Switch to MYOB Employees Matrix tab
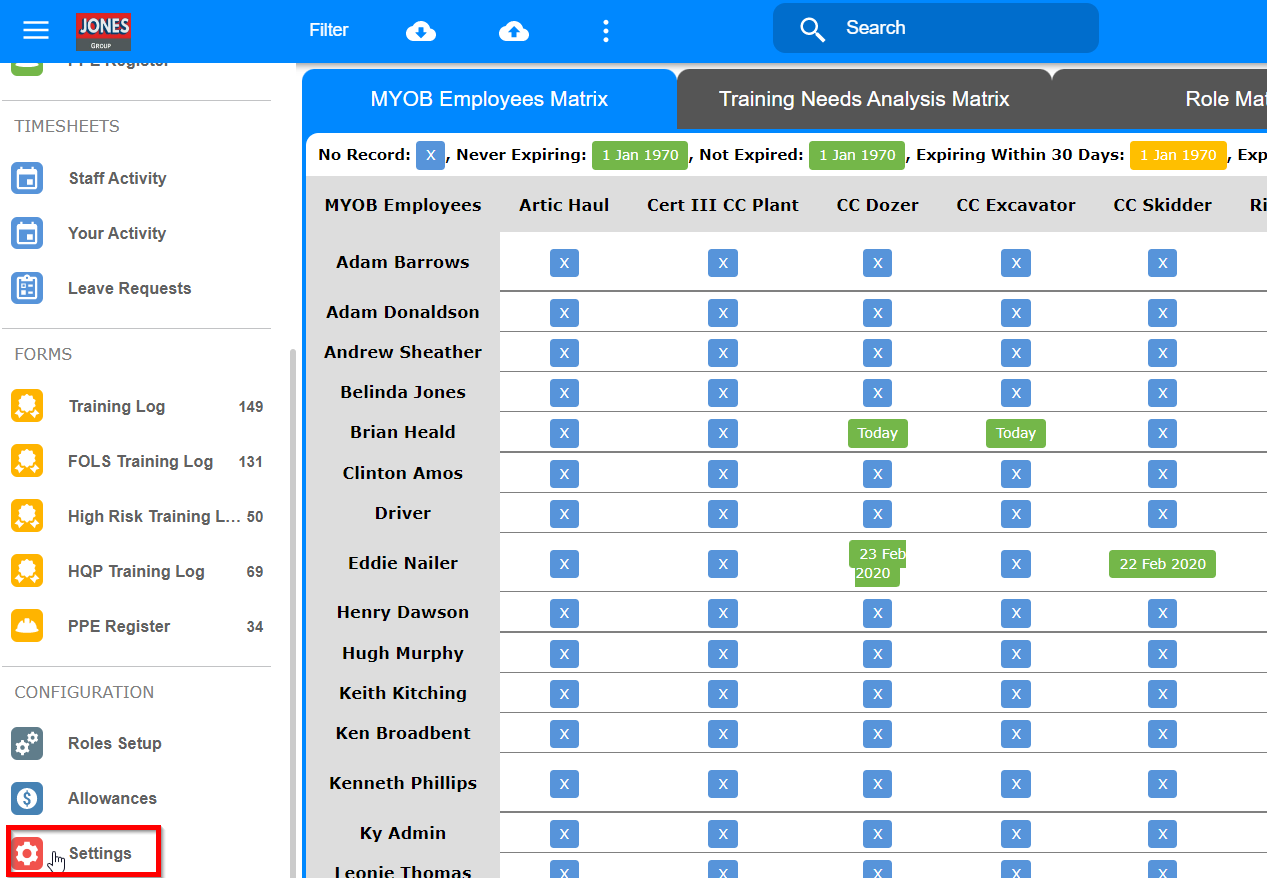The image size is (1267, 878). coord(489,99)
